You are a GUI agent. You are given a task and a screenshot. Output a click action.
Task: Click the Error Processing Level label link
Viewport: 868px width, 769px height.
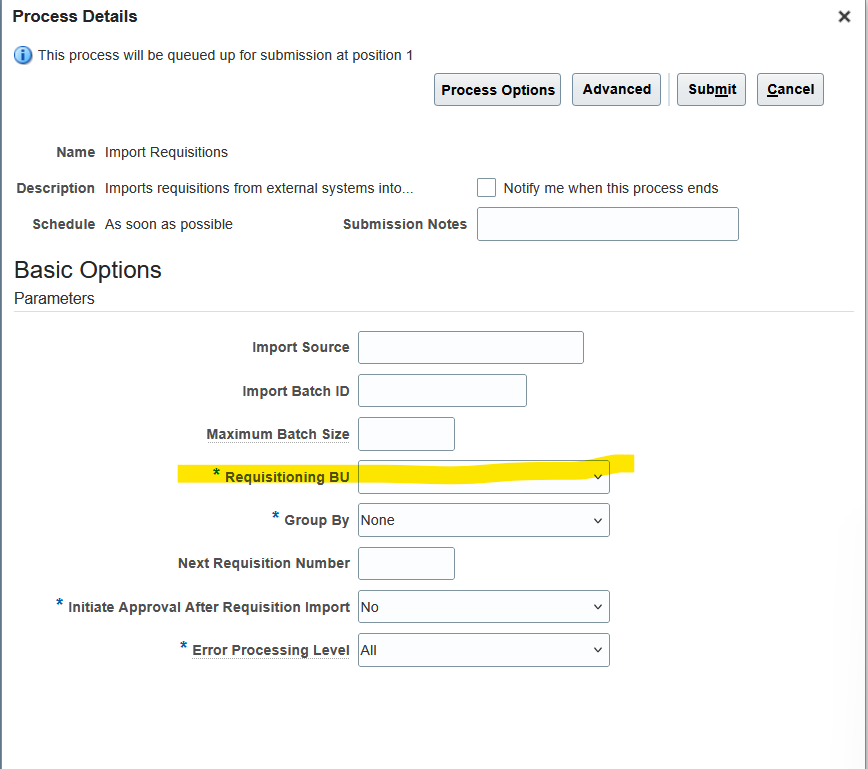(270, 650)
